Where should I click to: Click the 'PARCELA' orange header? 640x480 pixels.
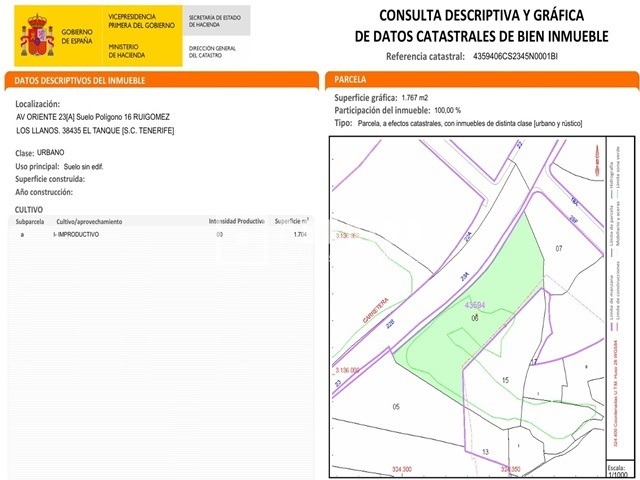click(482, 80)
